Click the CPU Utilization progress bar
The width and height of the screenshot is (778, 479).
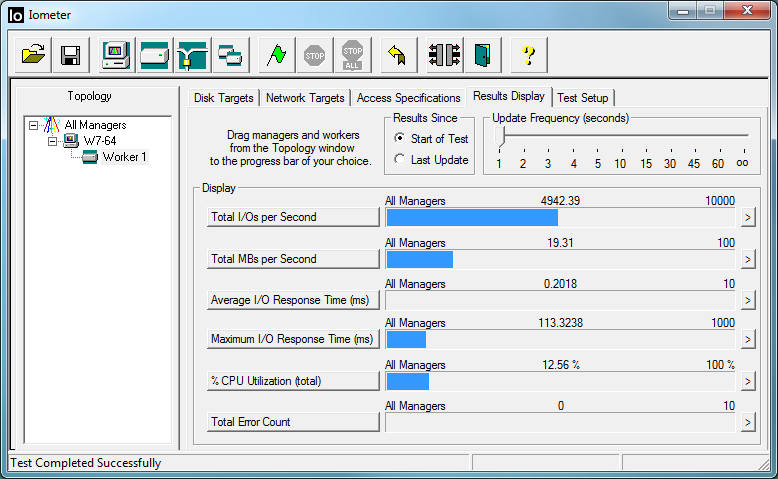click(x=560, y=381)
